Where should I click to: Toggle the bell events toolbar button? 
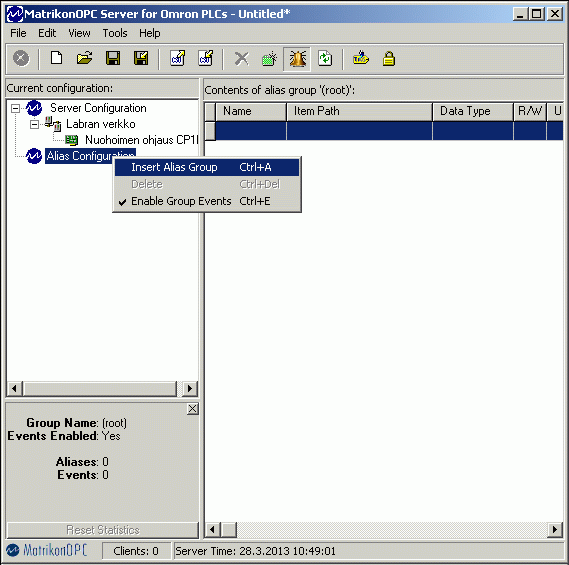(x=297, y=59)
